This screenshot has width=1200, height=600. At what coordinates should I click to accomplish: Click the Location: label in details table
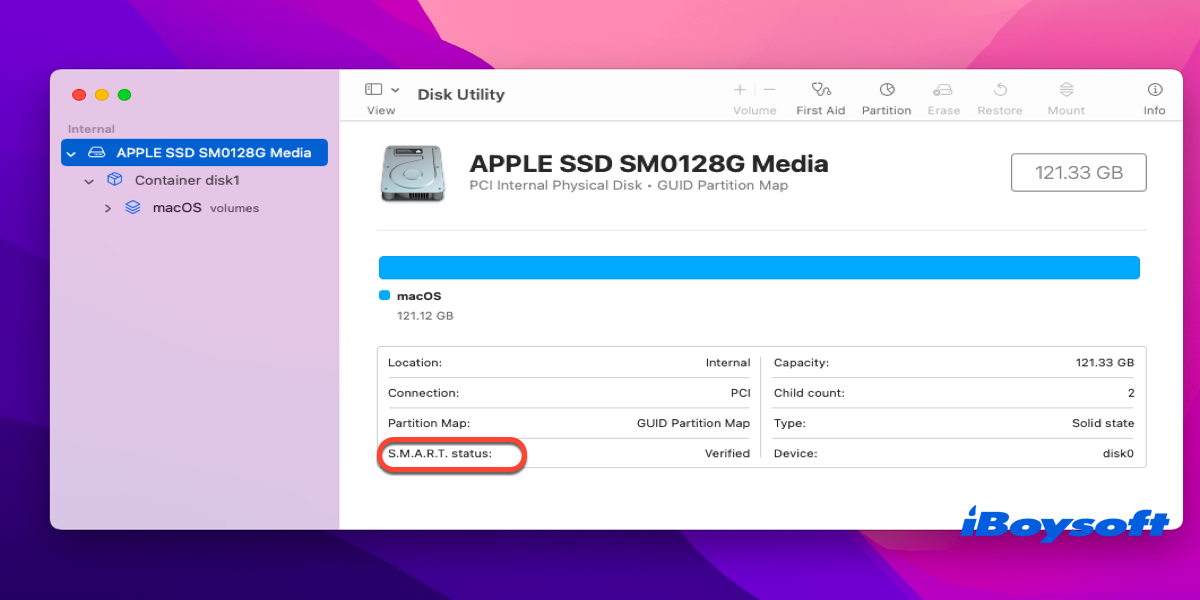click(x=415, y=363)
